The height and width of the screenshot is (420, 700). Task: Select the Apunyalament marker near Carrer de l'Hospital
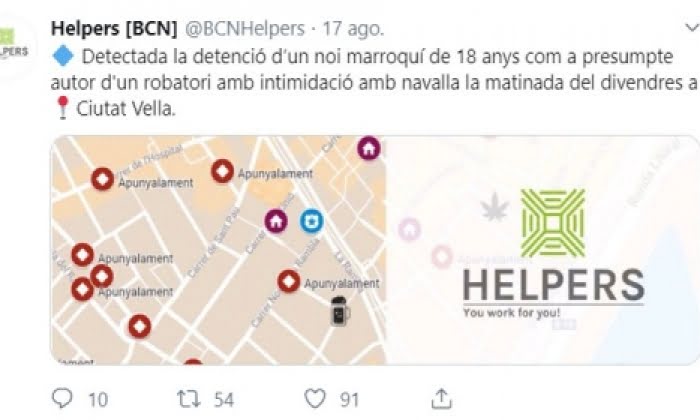click(103, 179)
